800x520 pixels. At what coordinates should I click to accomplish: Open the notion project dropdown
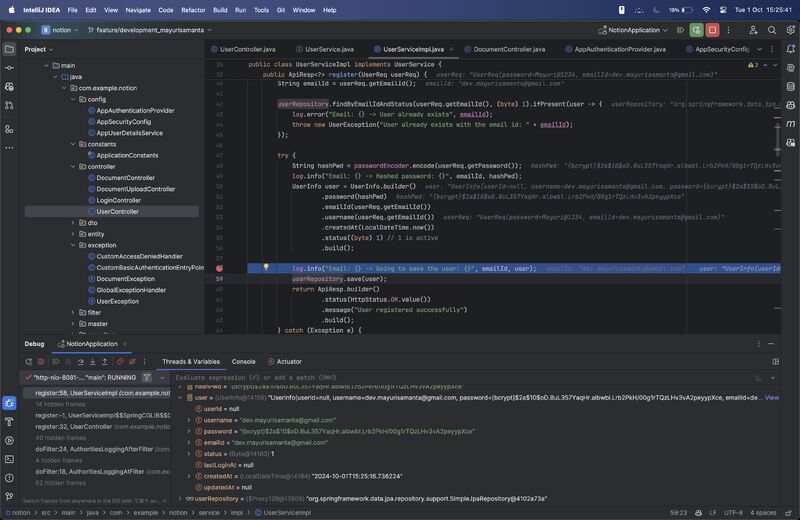60,30
